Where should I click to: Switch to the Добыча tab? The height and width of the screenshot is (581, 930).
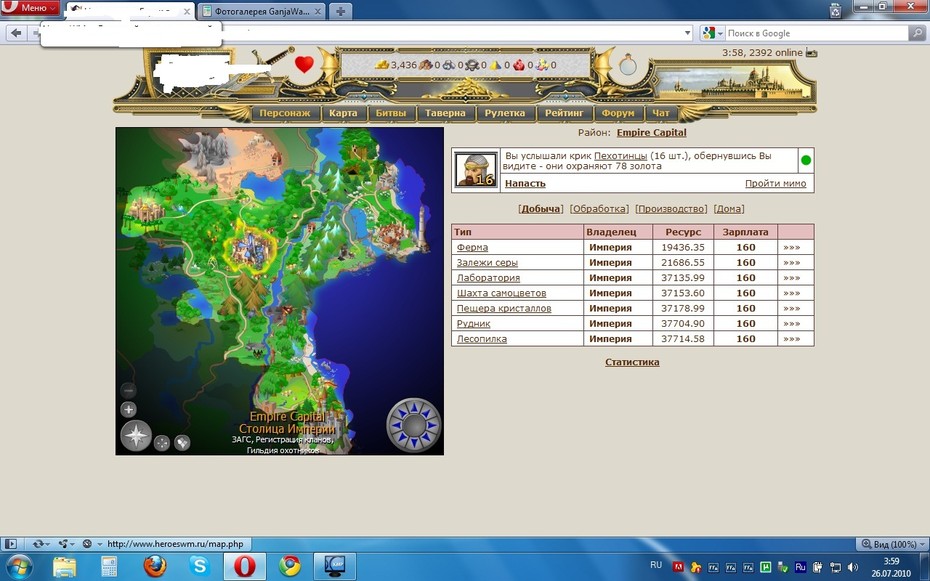(x=540, y=209)
